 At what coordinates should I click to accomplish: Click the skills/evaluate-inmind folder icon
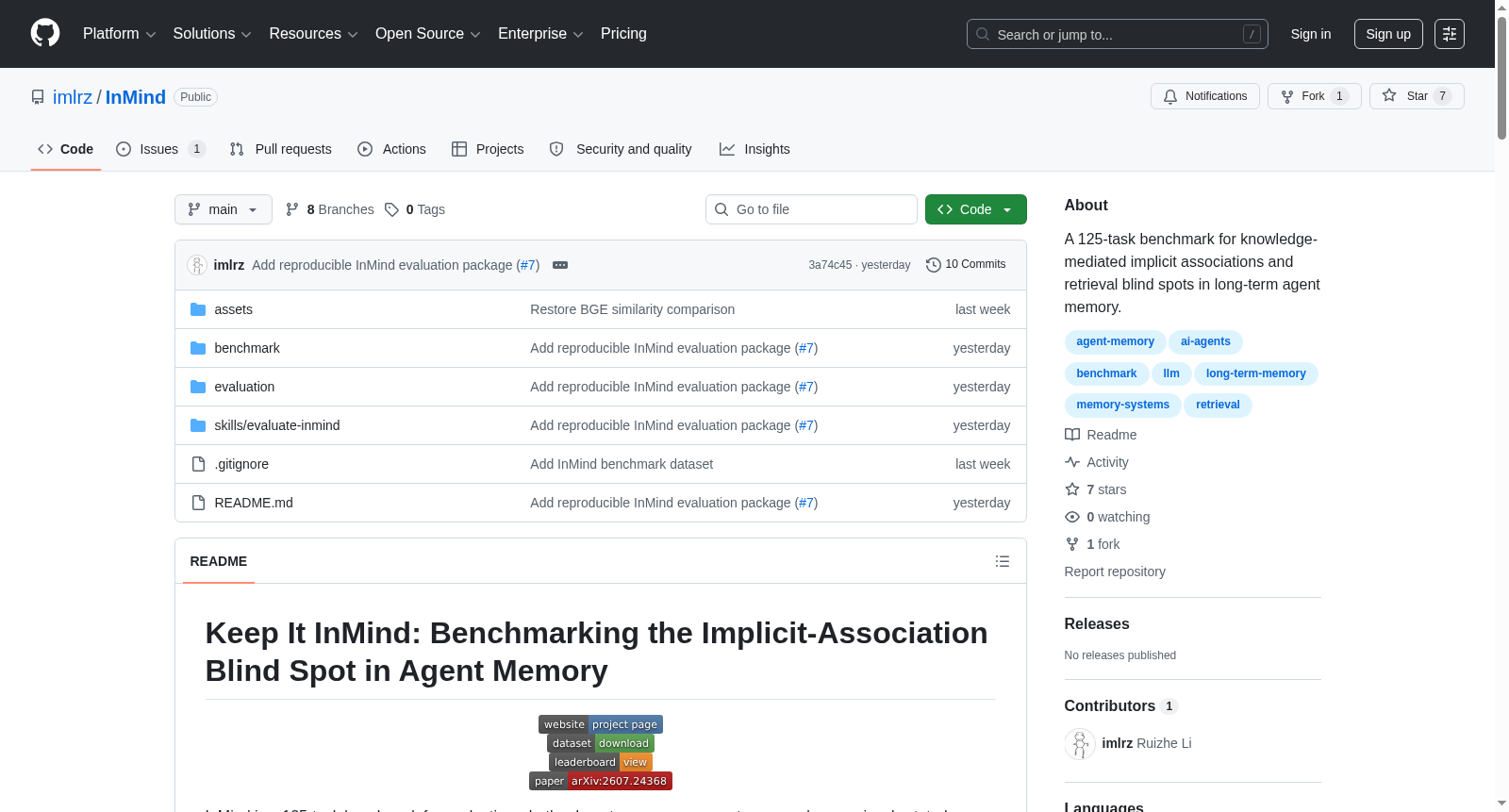click(x=198, y=425)
